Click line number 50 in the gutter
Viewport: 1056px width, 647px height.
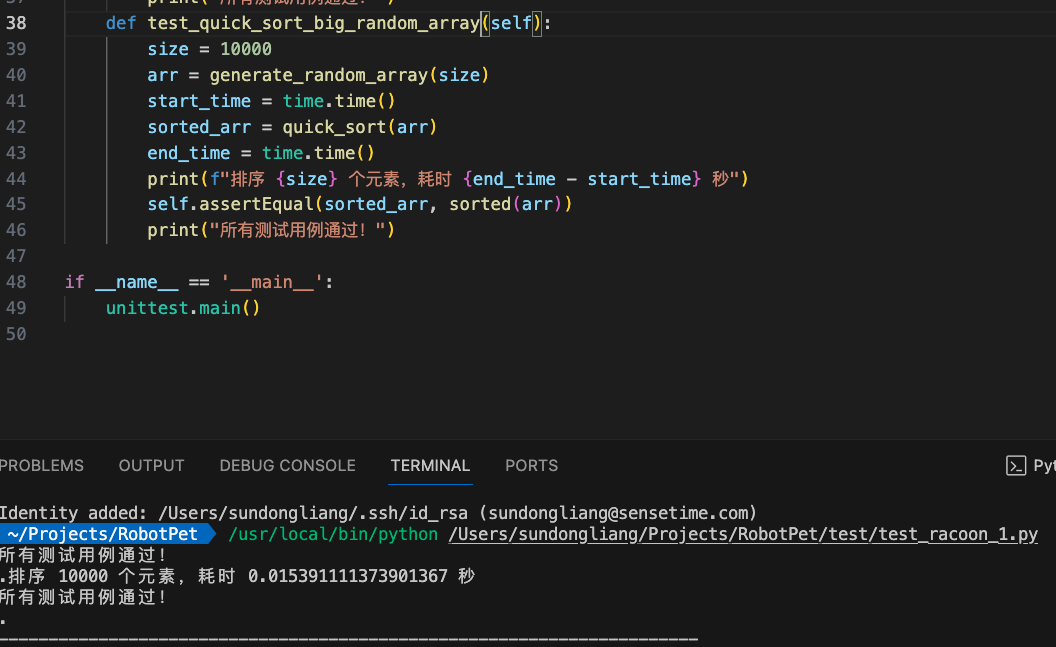click(x=16, y=334)
